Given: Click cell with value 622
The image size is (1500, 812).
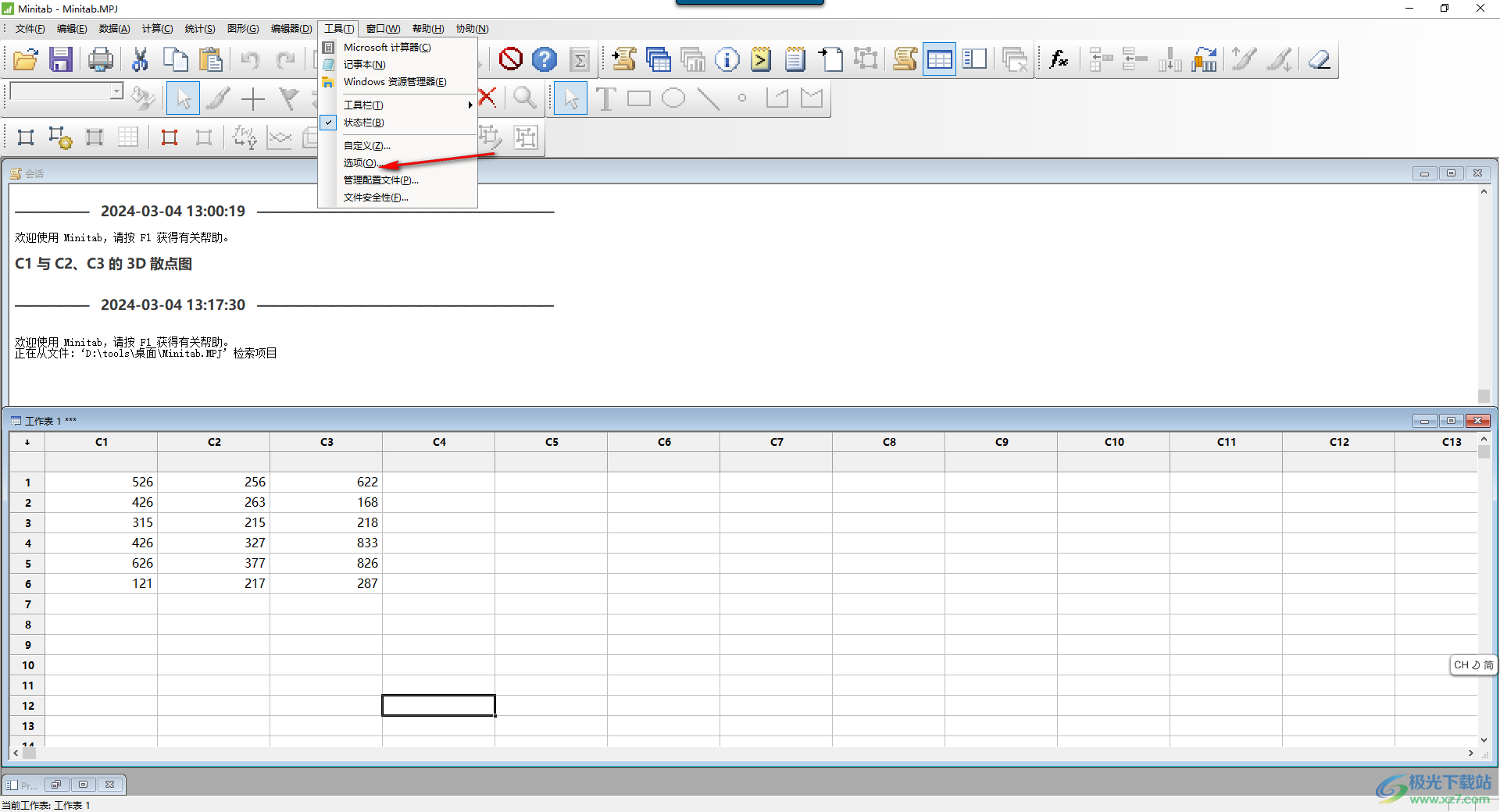Looking at the screenshot, I should (x=327, y=483).
